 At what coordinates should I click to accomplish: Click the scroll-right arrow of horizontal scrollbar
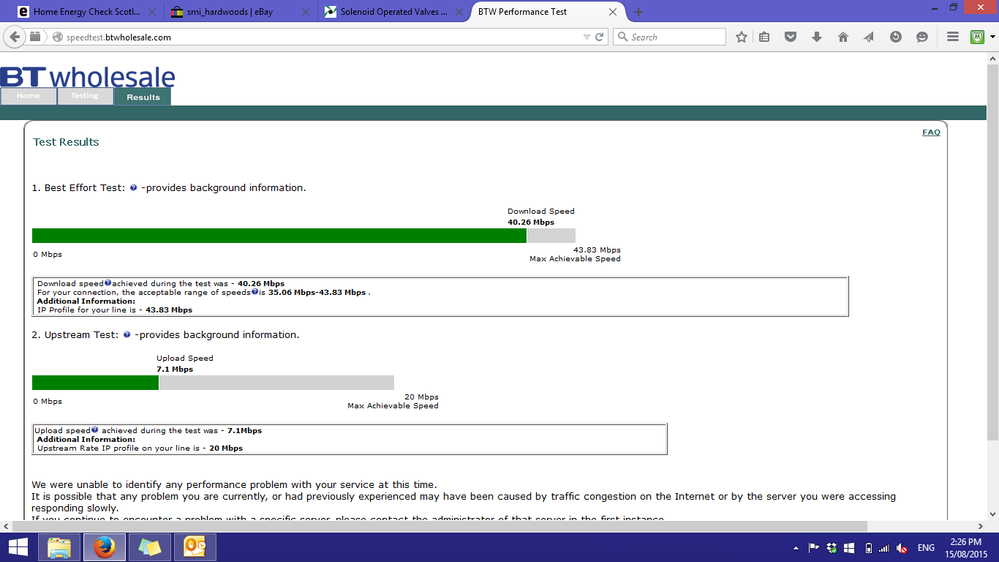click(981, 526)
